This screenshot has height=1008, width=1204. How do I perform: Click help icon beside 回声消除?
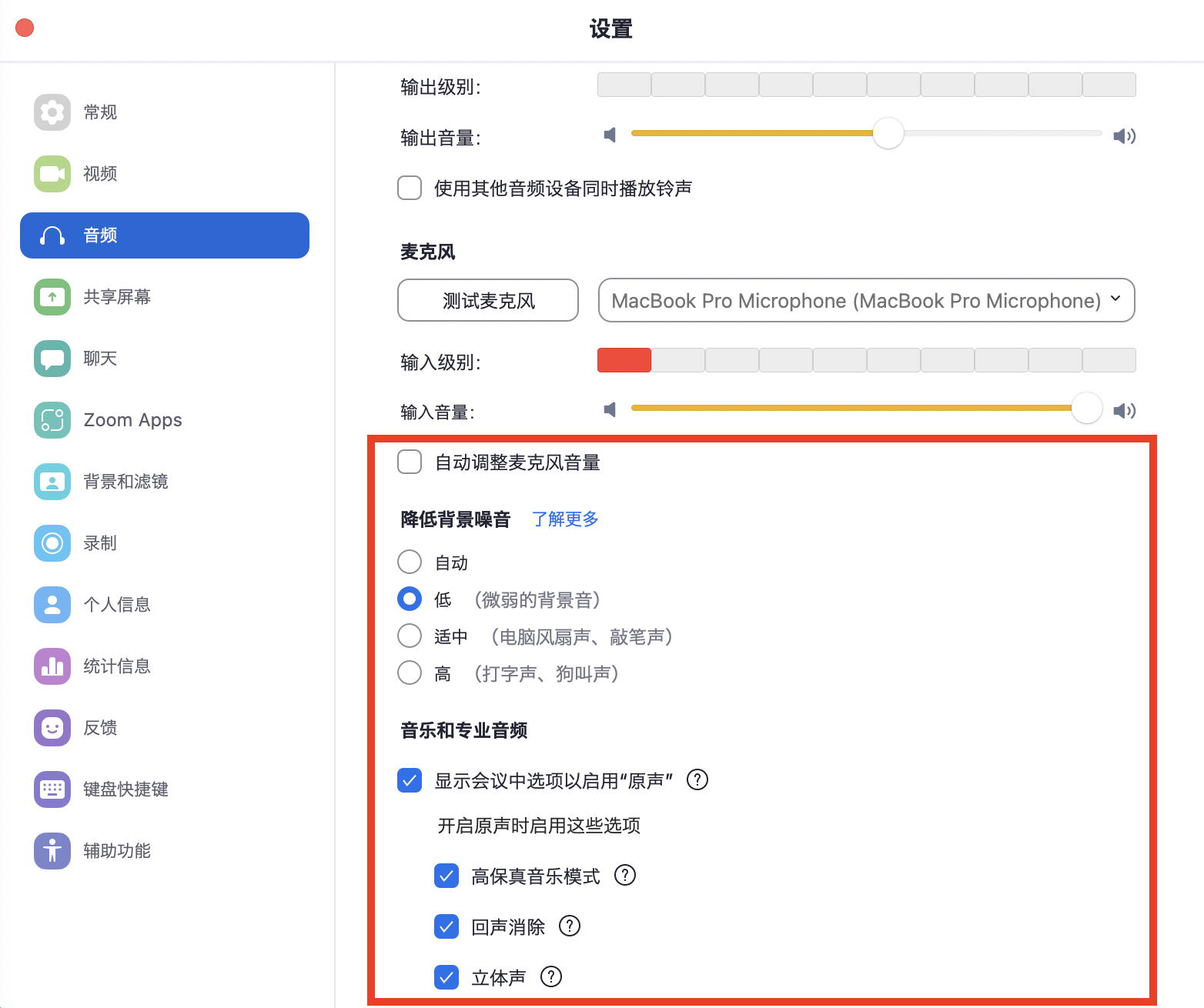click(x=570, y=926)
